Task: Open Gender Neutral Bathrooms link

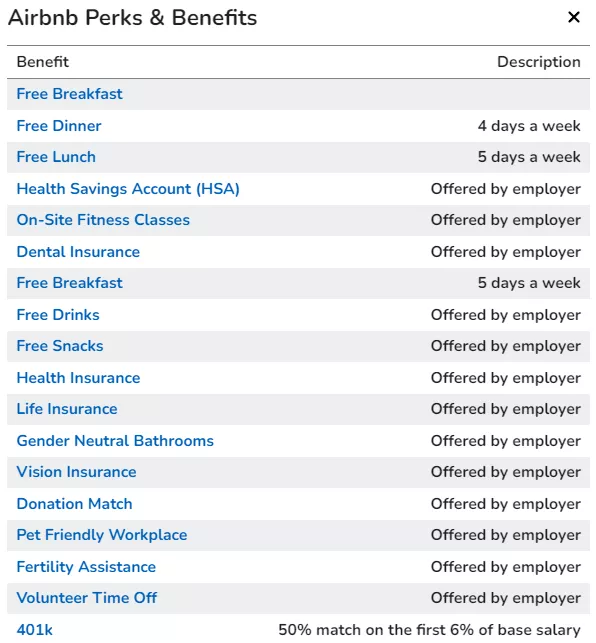Action: 115,441
